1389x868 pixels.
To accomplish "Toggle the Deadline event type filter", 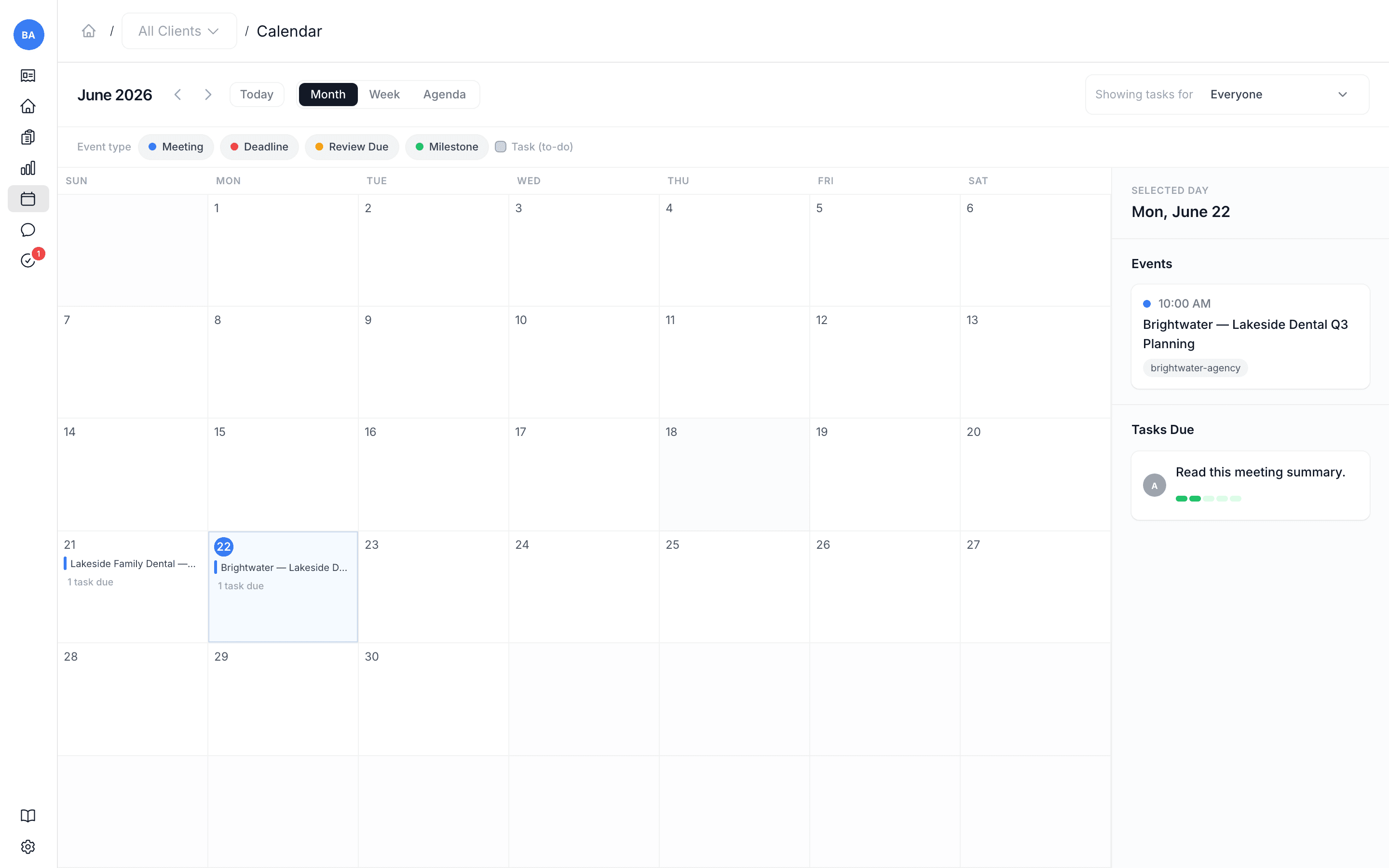I will 259,147.
